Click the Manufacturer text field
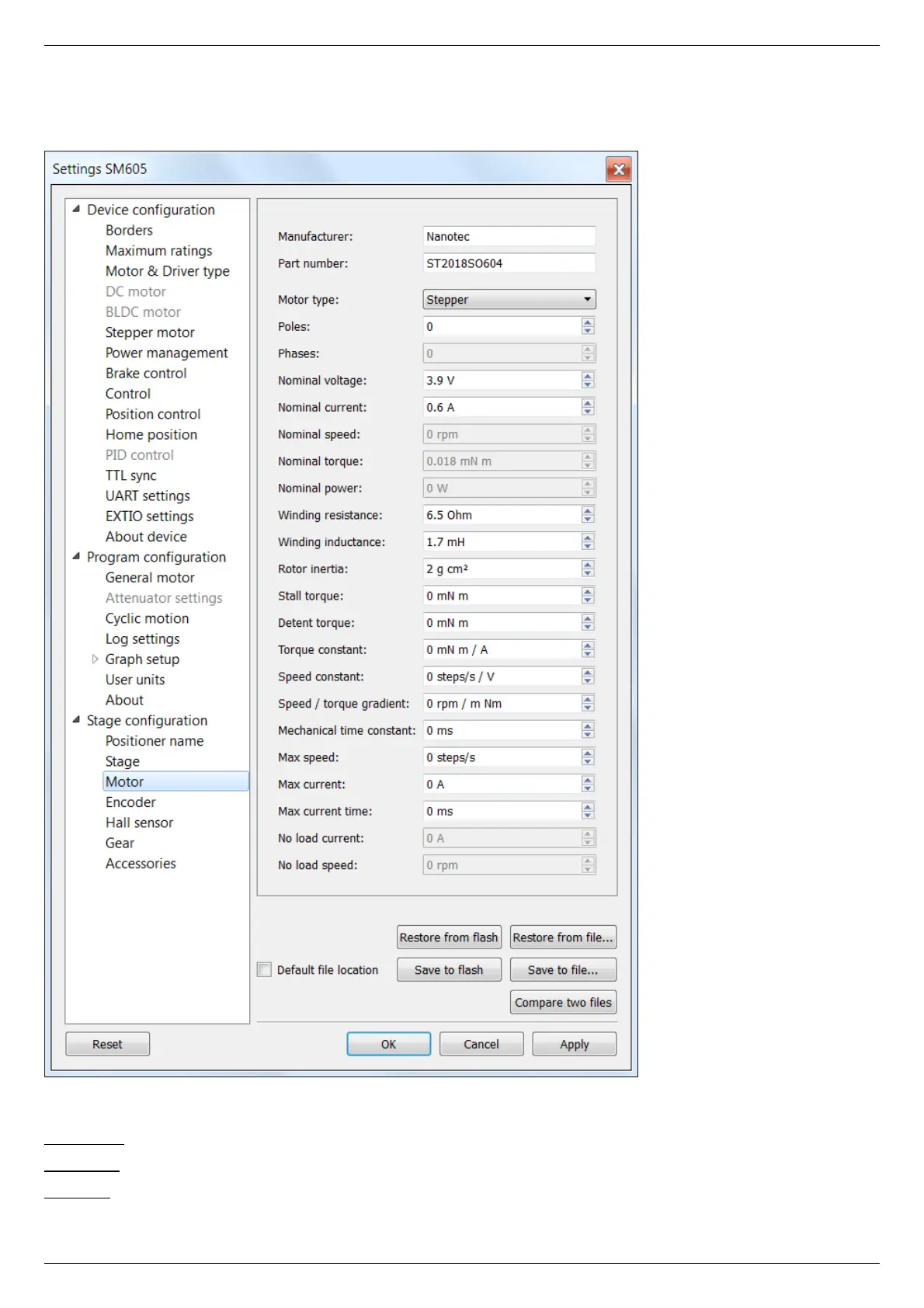Viewport: 924px width, 1308px height. (509, 237)
